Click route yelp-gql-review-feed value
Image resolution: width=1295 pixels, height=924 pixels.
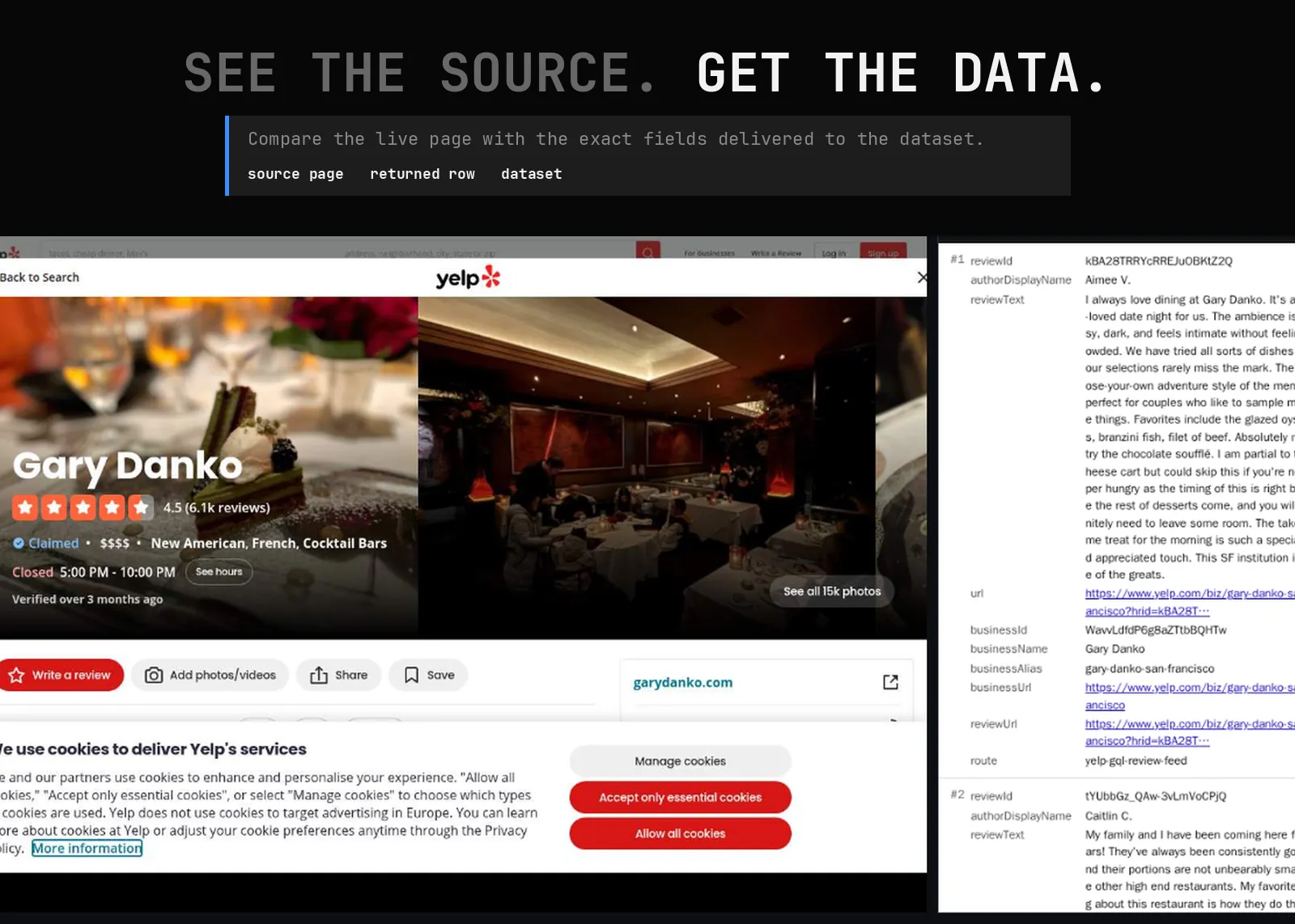(1136, 761)
